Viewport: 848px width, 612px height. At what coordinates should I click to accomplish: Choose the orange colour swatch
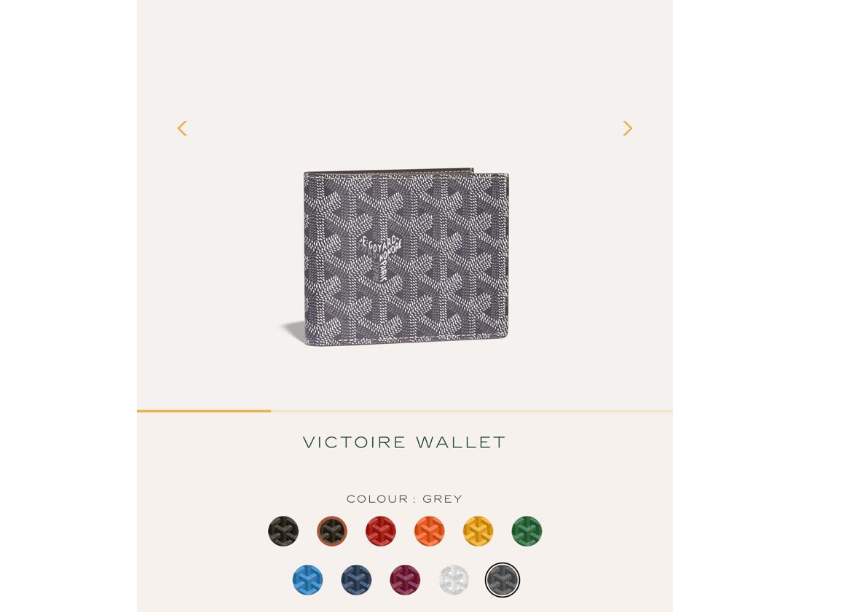tap(429, 531)
